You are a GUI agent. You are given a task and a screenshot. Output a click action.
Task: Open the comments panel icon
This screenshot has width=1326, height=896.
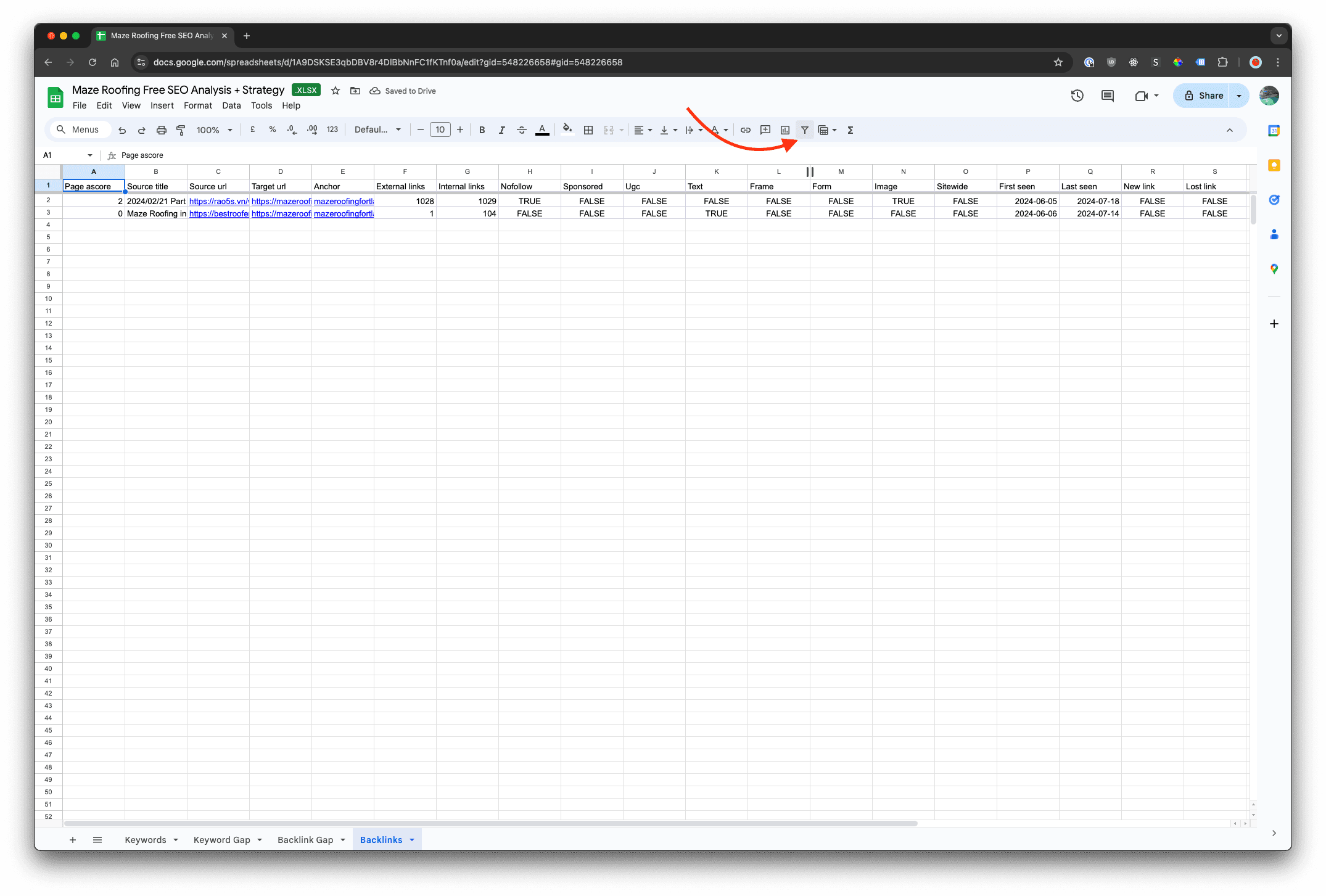coord(1108,96)
